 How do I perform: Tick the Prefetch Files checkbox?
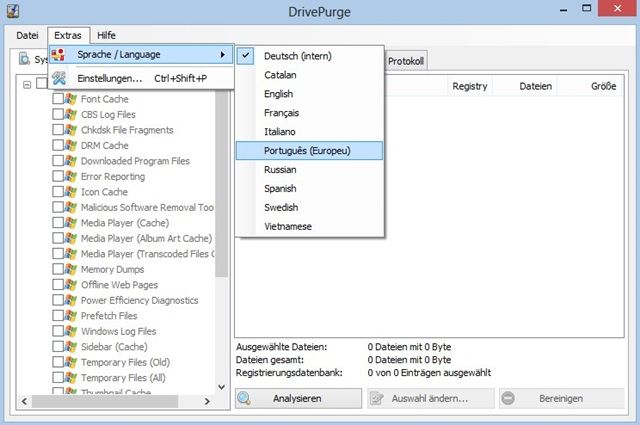(x=58, y=315)
